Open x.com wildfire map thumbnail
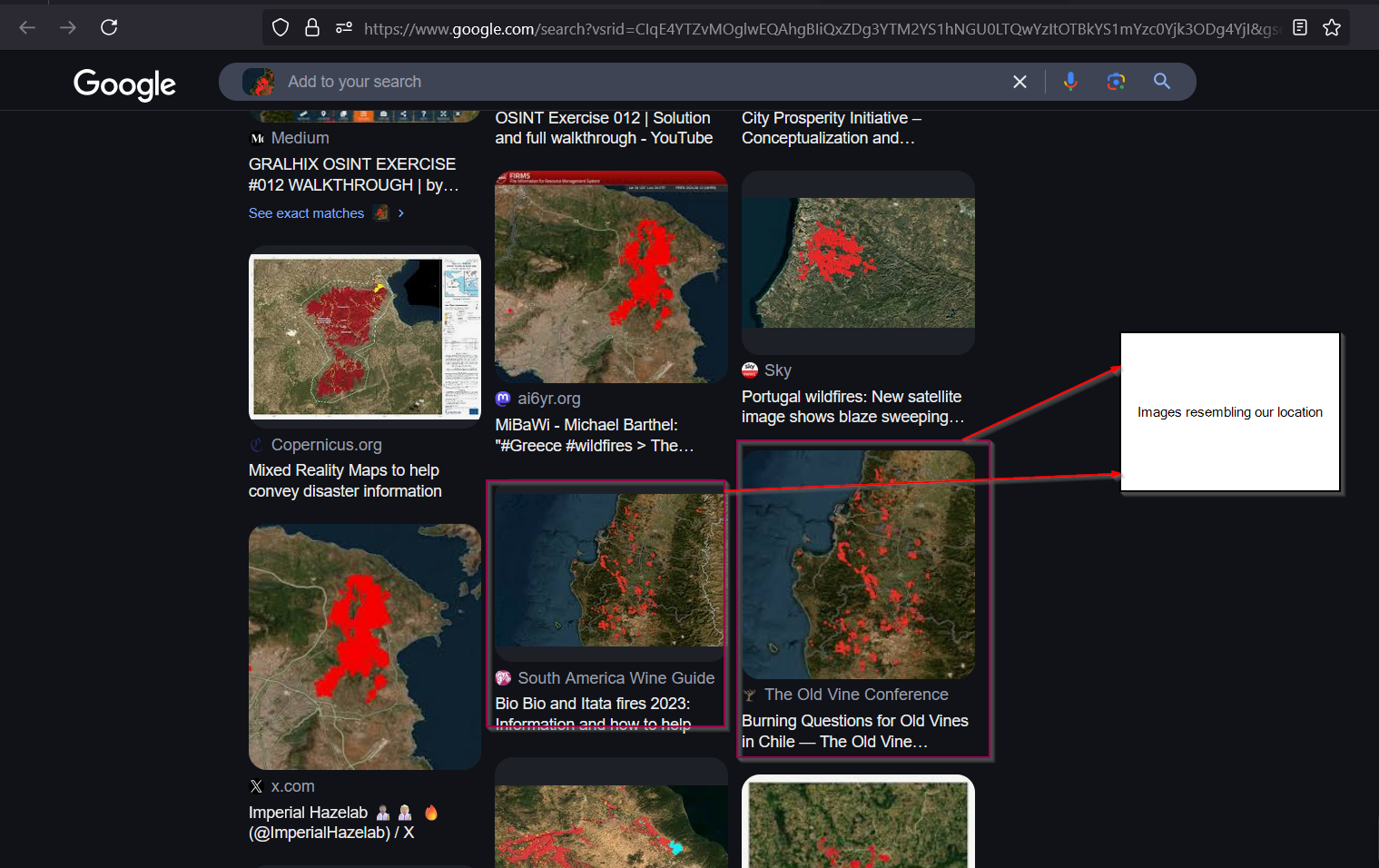 click(365, 646)
